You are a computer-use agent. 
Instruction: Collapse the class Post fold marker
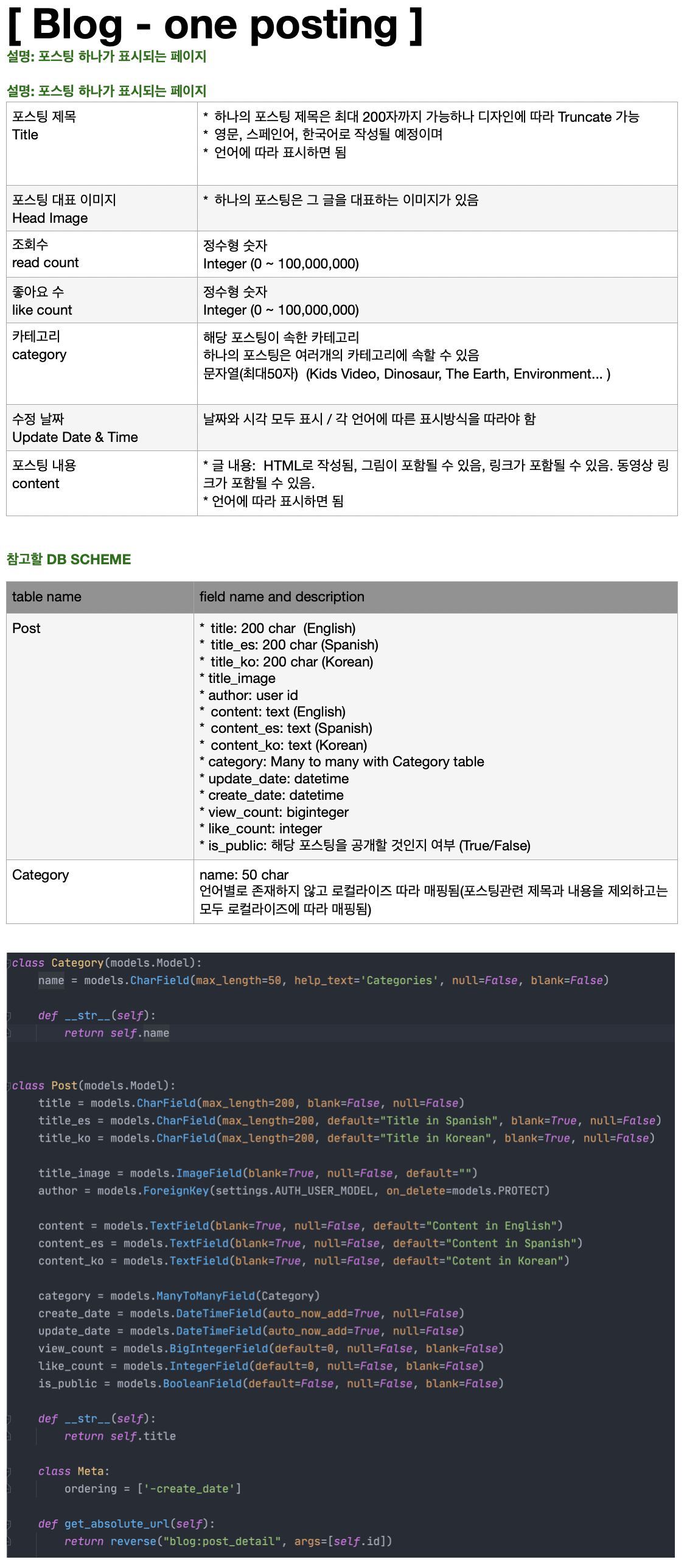9,1086
